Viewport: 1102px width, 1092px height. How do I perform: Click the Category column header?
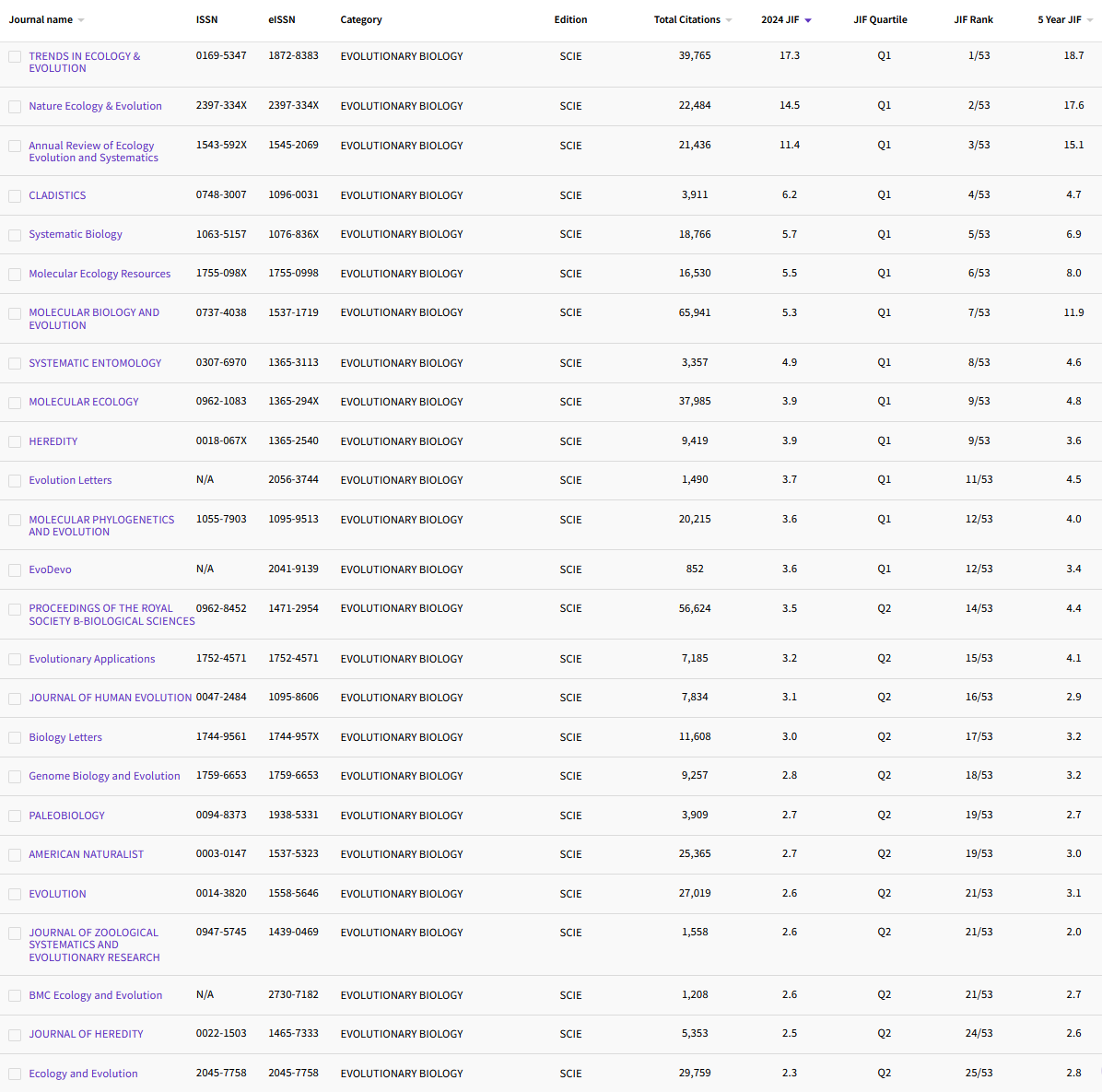360,19
